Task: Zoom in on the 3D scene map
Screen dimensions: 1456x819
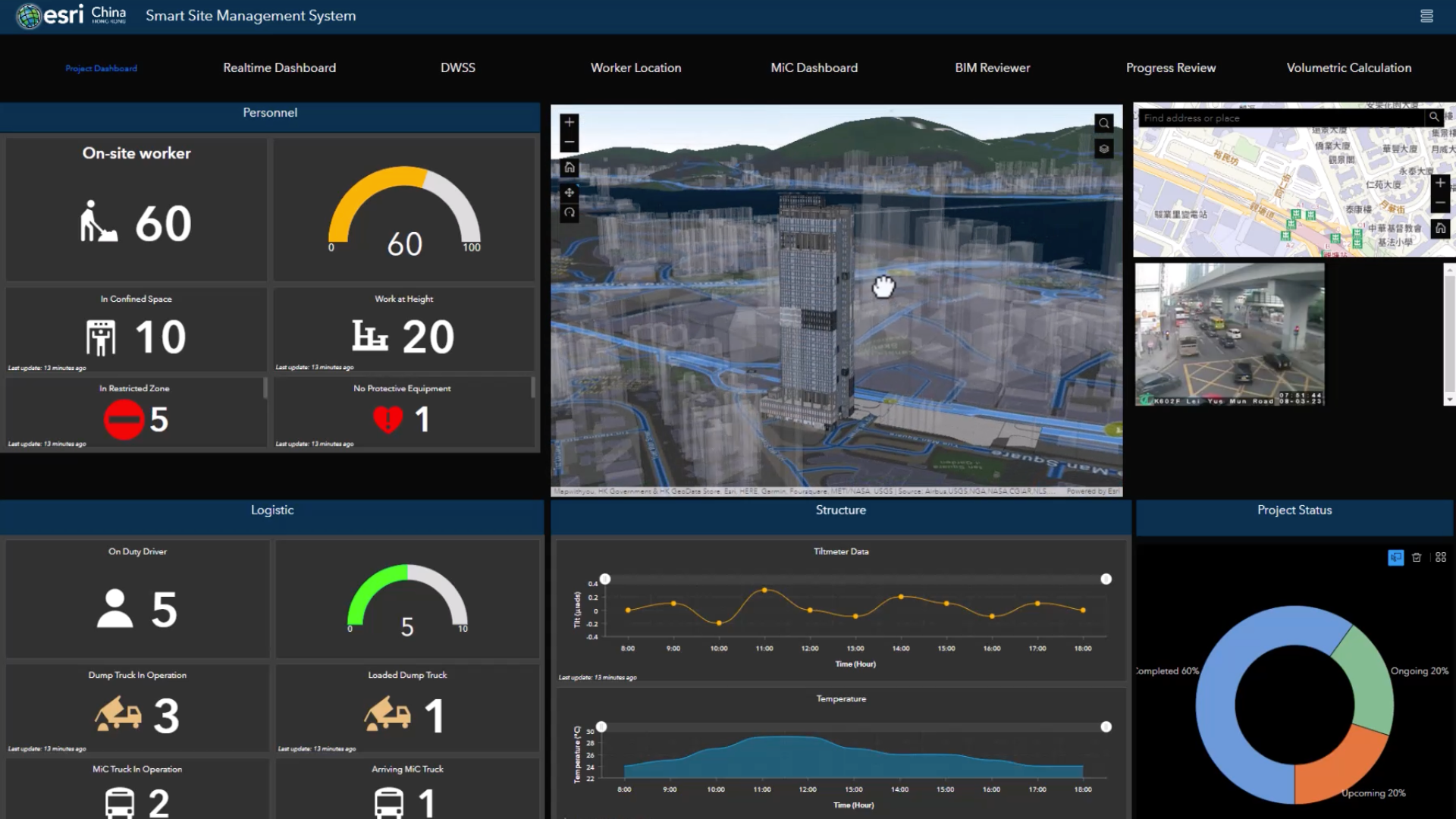Action: pos(569,123)
